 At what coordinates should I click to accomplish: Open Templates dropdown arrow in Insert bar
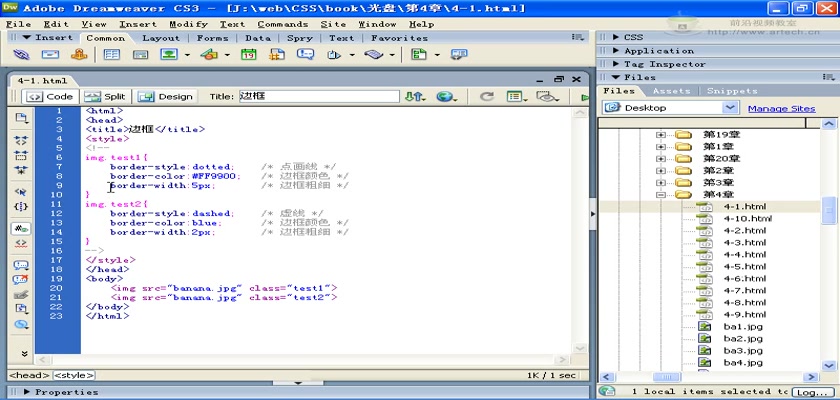point(437,55)
